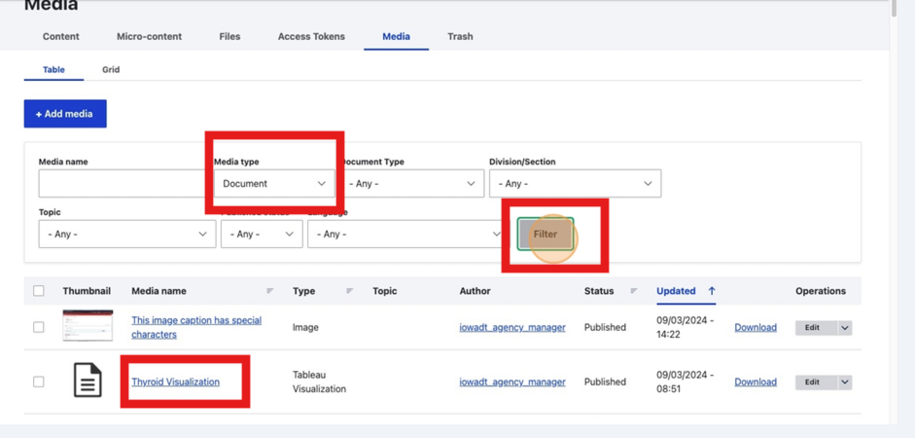Switch to the Grid view tab
This screenshot has width=915, height=438.
(111, 70)
